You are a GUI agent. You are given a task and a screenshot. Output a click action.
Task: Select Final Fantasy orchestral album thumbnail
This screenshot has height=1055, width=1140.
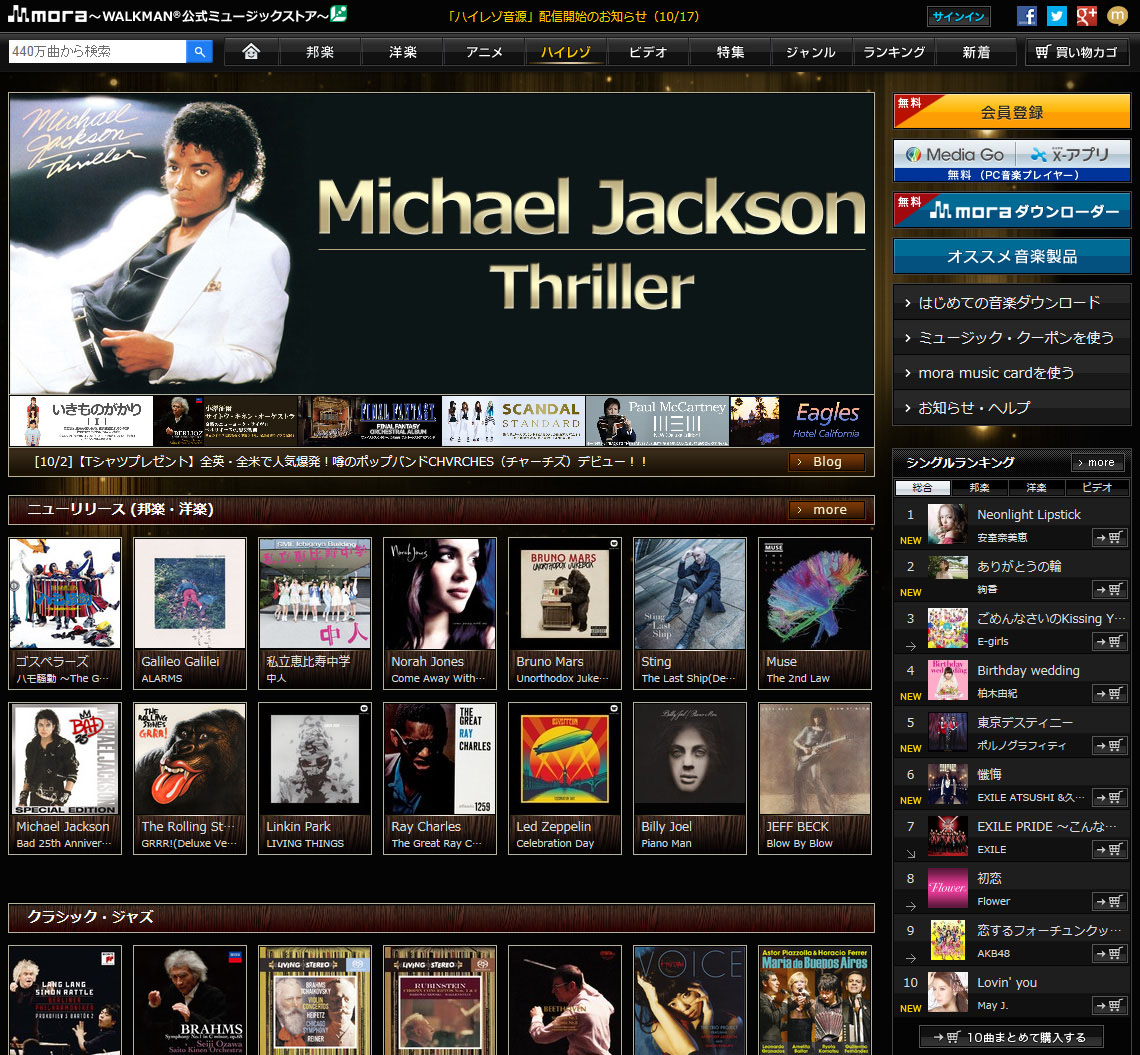369,421
